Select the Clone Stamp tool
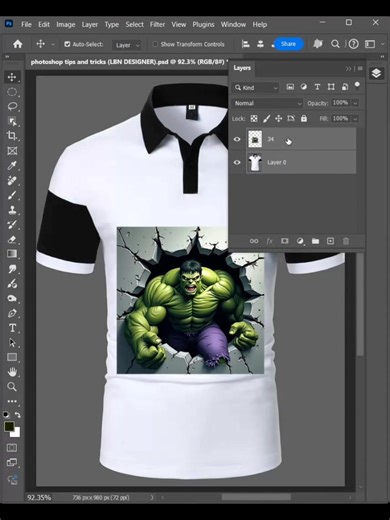The height and width of the screenshot is (520, 390). click(12, 210)
